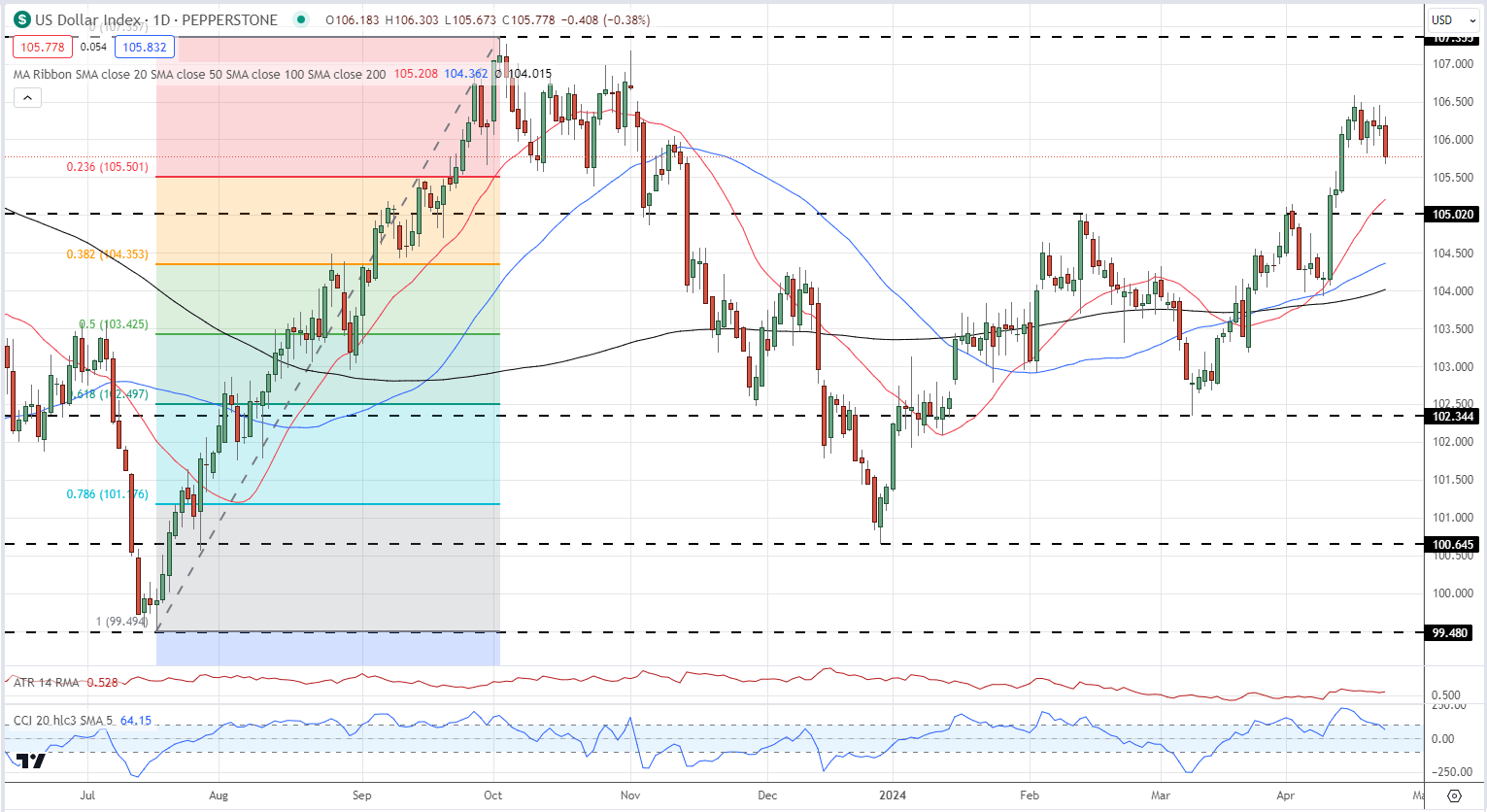
Task: Select the CCI 20 hlc3 SMA legend
Action: 63,721
